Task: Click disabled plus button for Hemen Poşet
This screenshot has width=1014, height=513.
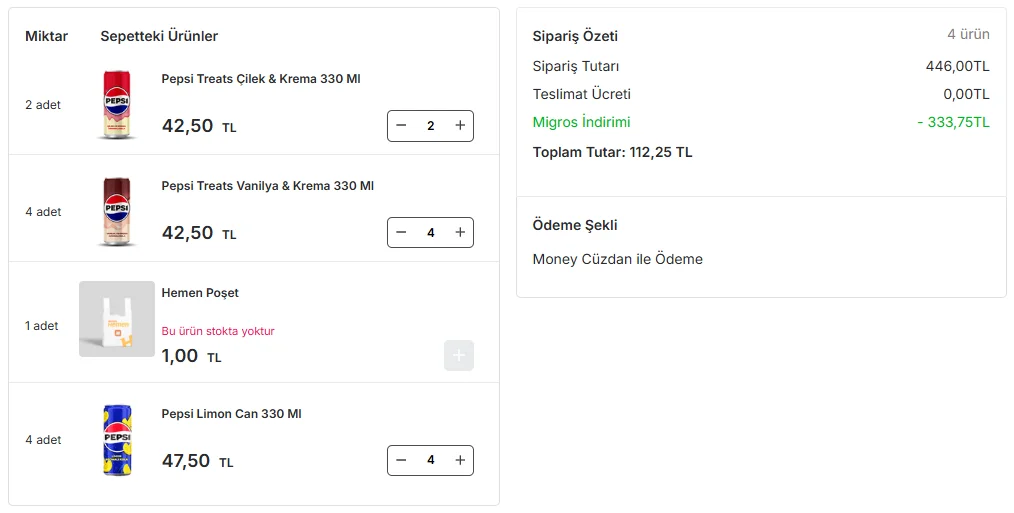Action: tap(458, 355)
